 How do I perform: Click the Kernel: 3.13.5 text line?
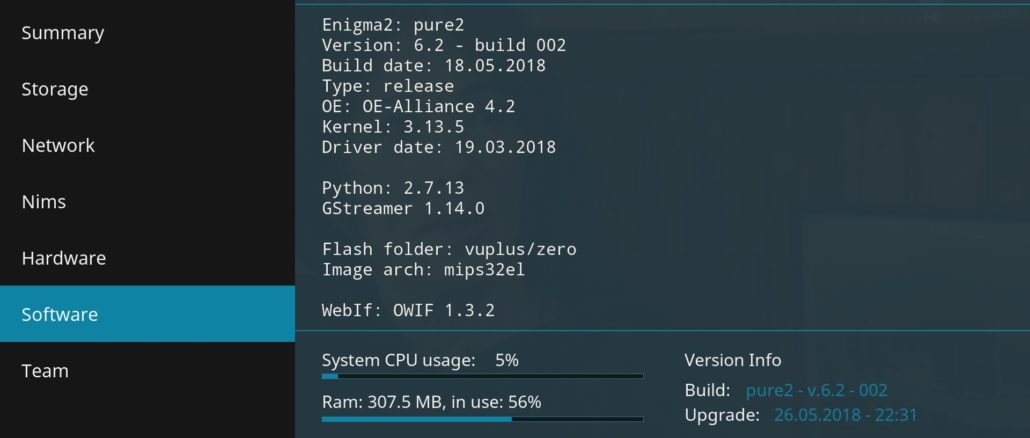point(393,127)
